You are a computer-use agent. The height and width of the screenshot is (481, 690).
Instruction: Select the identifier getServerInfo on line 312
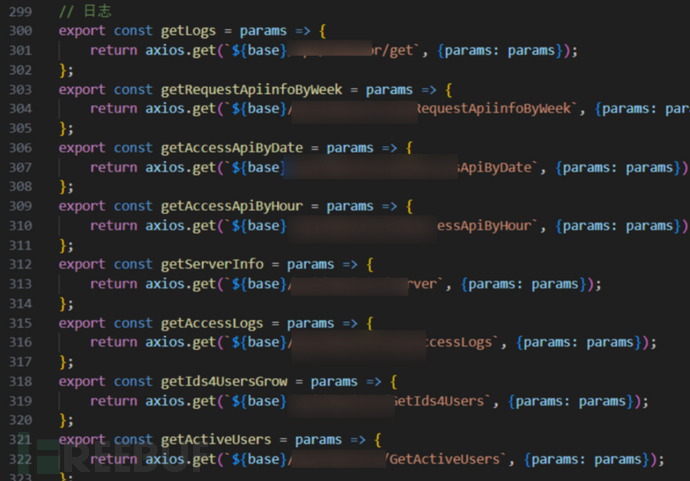pyautogui.click(x=212, y=264)
